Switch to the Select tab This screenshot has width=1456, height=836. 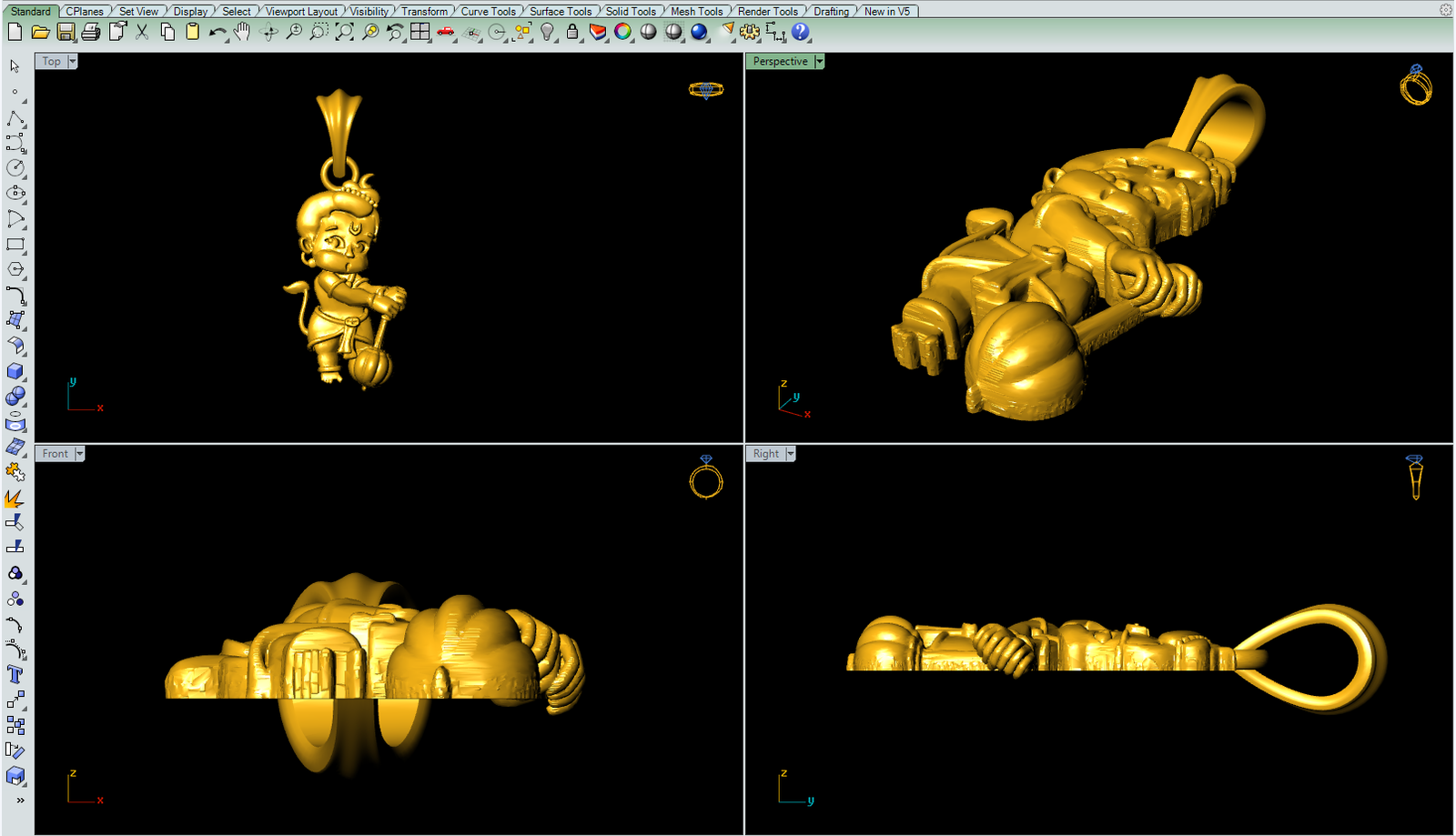click(x=237, y=11)
